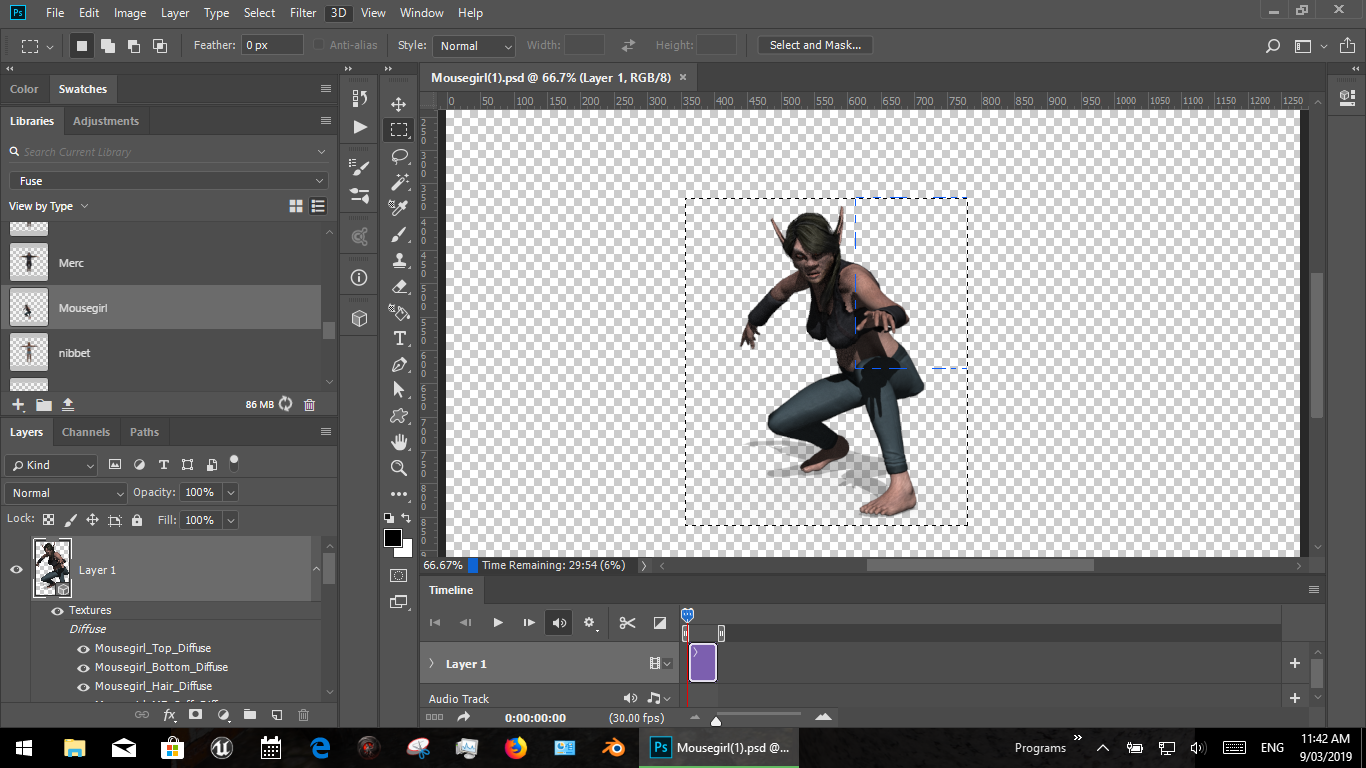The height and width of the screenshot is (768, 1366).
Task: Hide Mousegirl_Hair_Diffuse texture
Action: 84,686
